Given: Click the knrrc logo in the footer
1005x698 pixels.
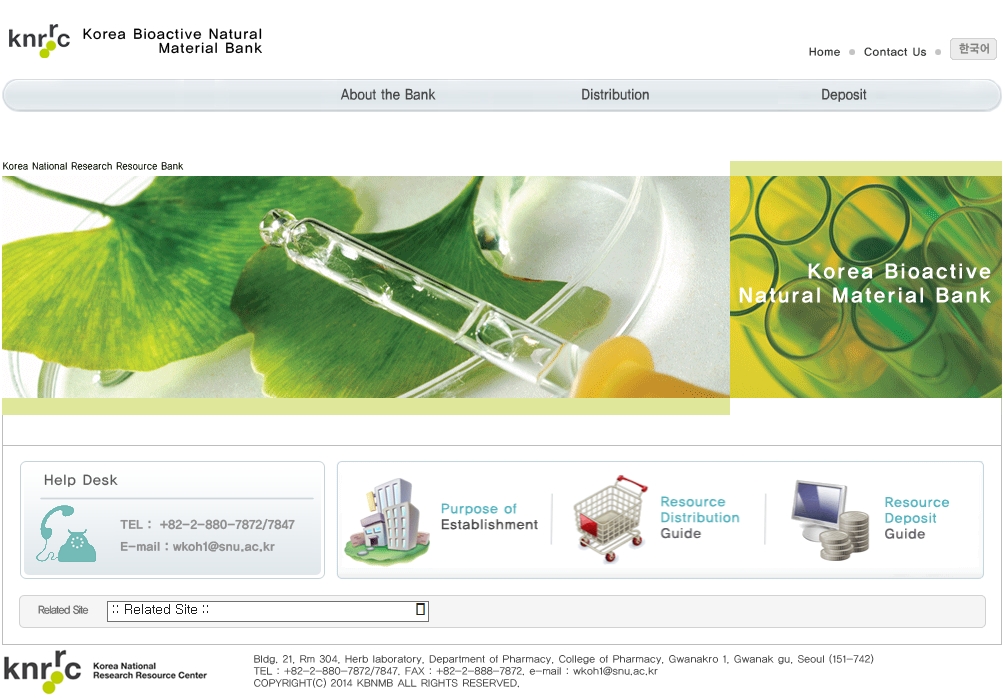Looking at the screenshot, I should click(42, 670).
